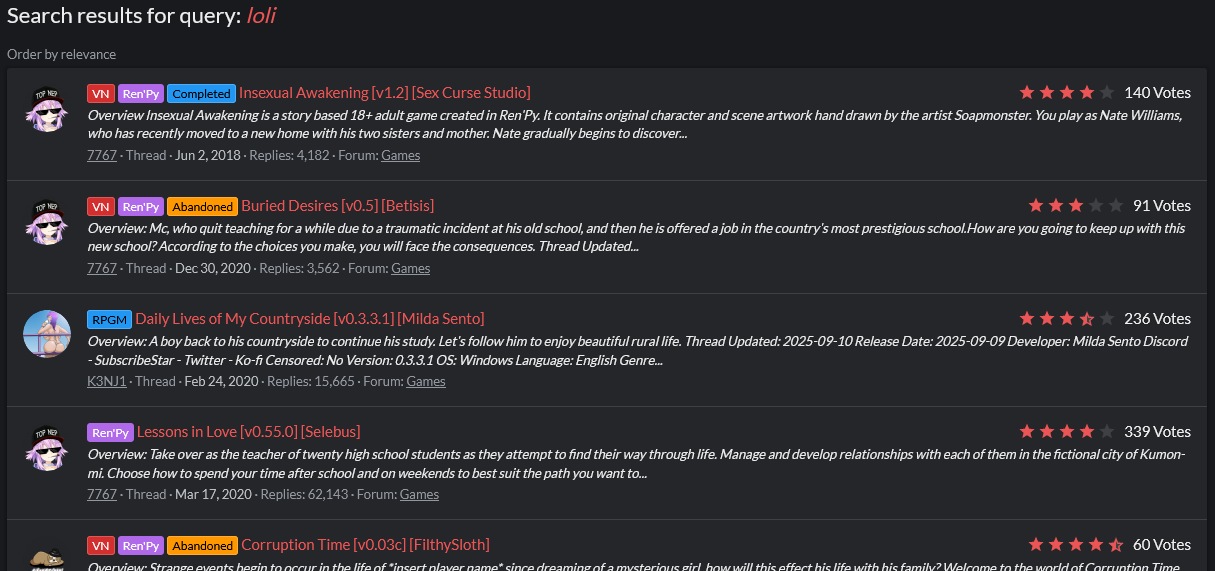Click the Abandoned tag on Buried Desires
The width and height of the screenshot is (1215, 571).
tap(202, 206)
